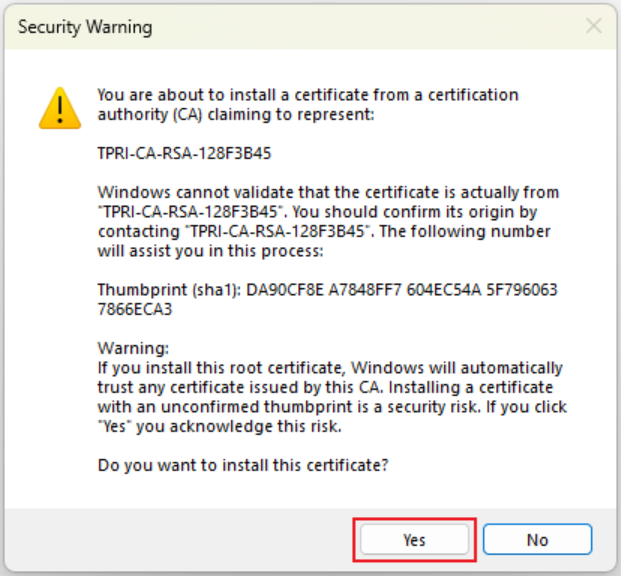Click the "Warning:" heading text
The width and height of the screenshot is (621, 576).
133,348
